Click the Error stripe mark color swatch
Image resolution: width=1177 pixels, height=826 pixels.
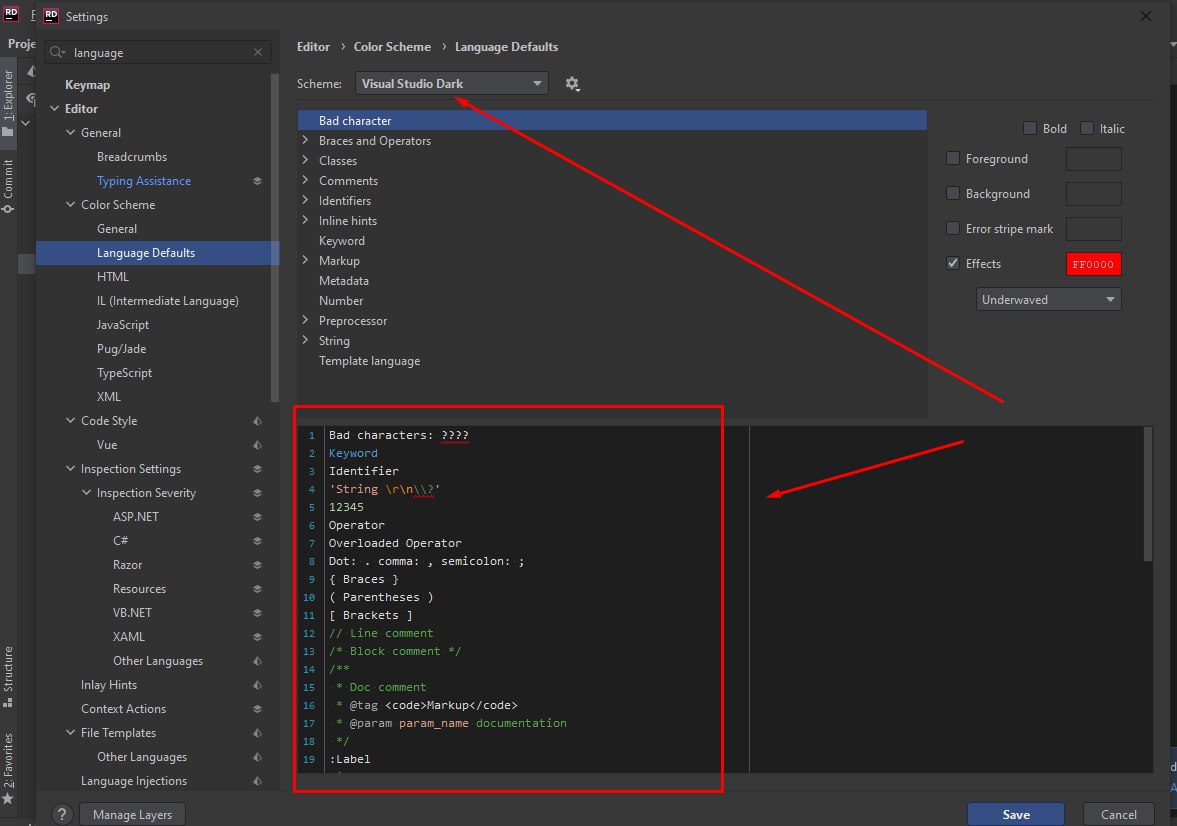[x=1093, y=229]
